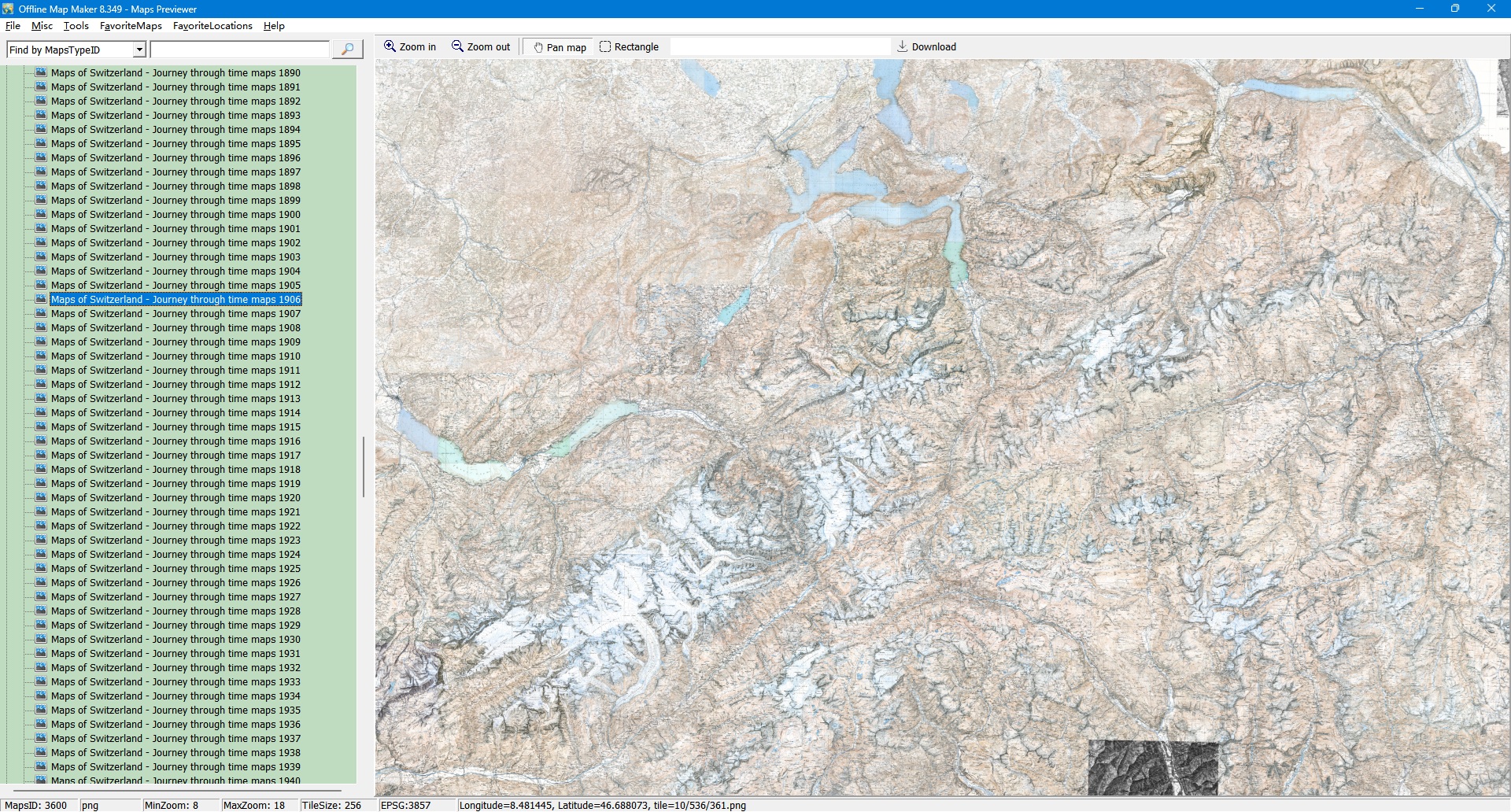Select Switzerland Journey through time maps 1914
This screenshot has height=812, width=1511.
(x=175, y=412)
